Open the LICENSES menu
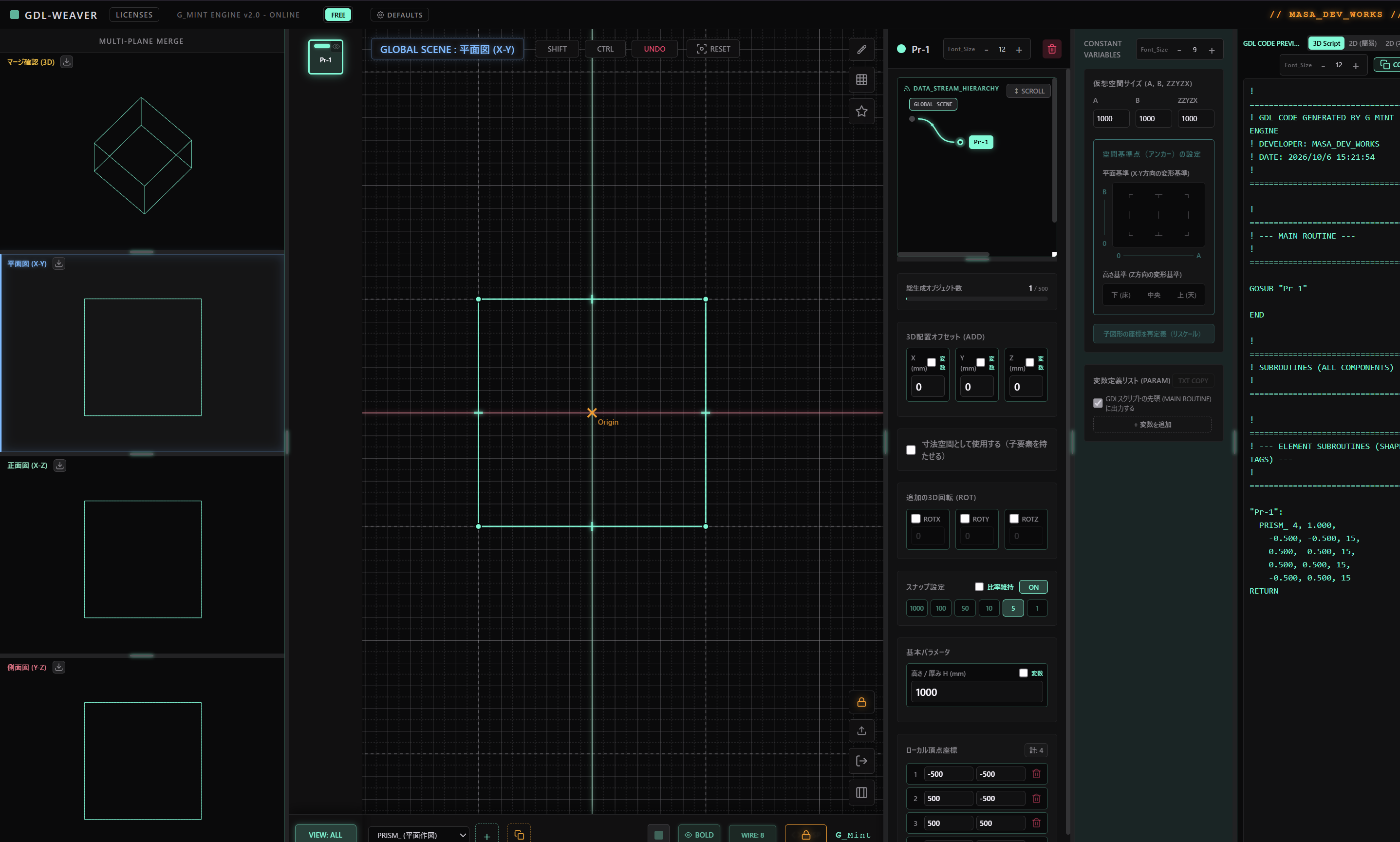 134,15
